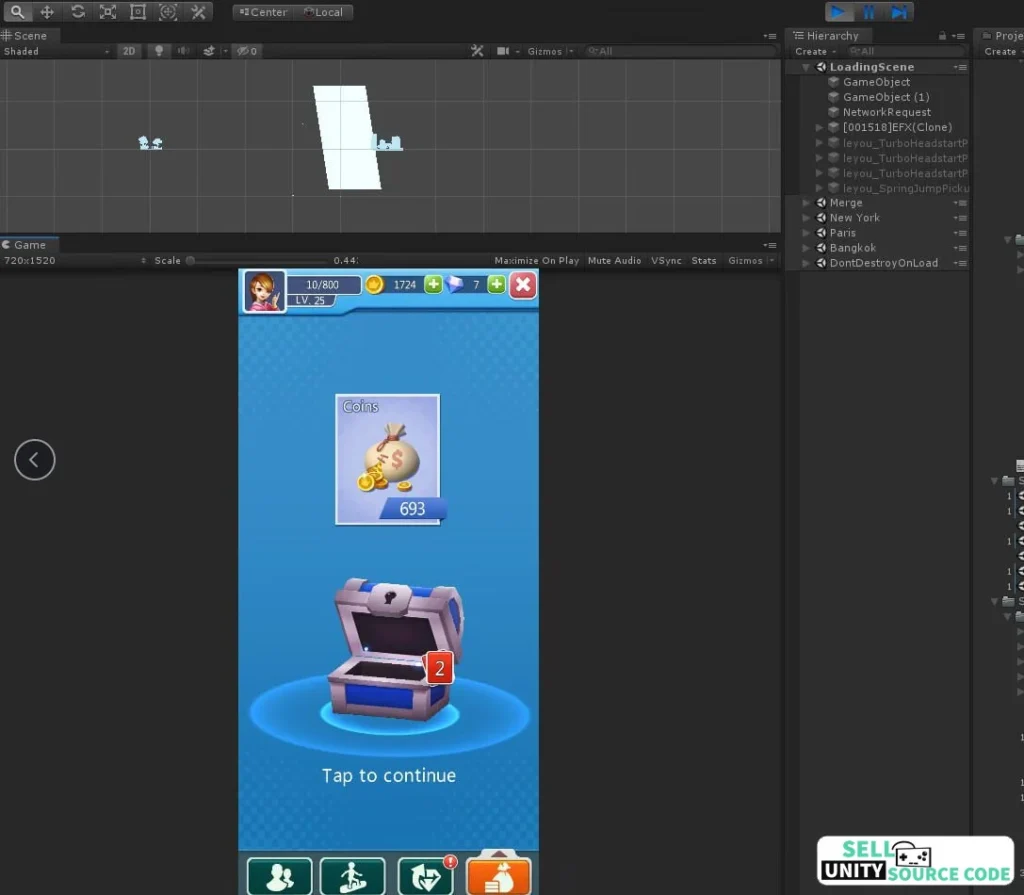Select leyou_SpringJumpPickup object in Hierarchy
This screenshot has width=1024, height=895.
[x=899, y=188]
